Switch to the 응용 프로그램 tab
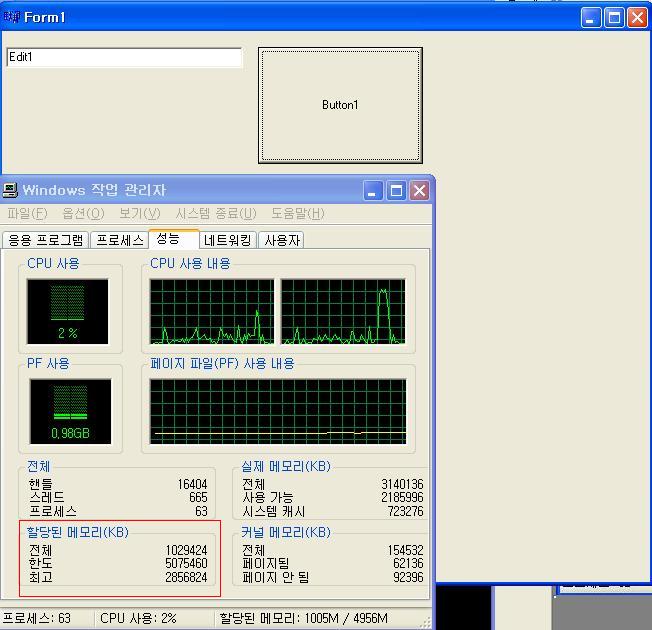The image size is (652, 630). (x=46, y=240)
